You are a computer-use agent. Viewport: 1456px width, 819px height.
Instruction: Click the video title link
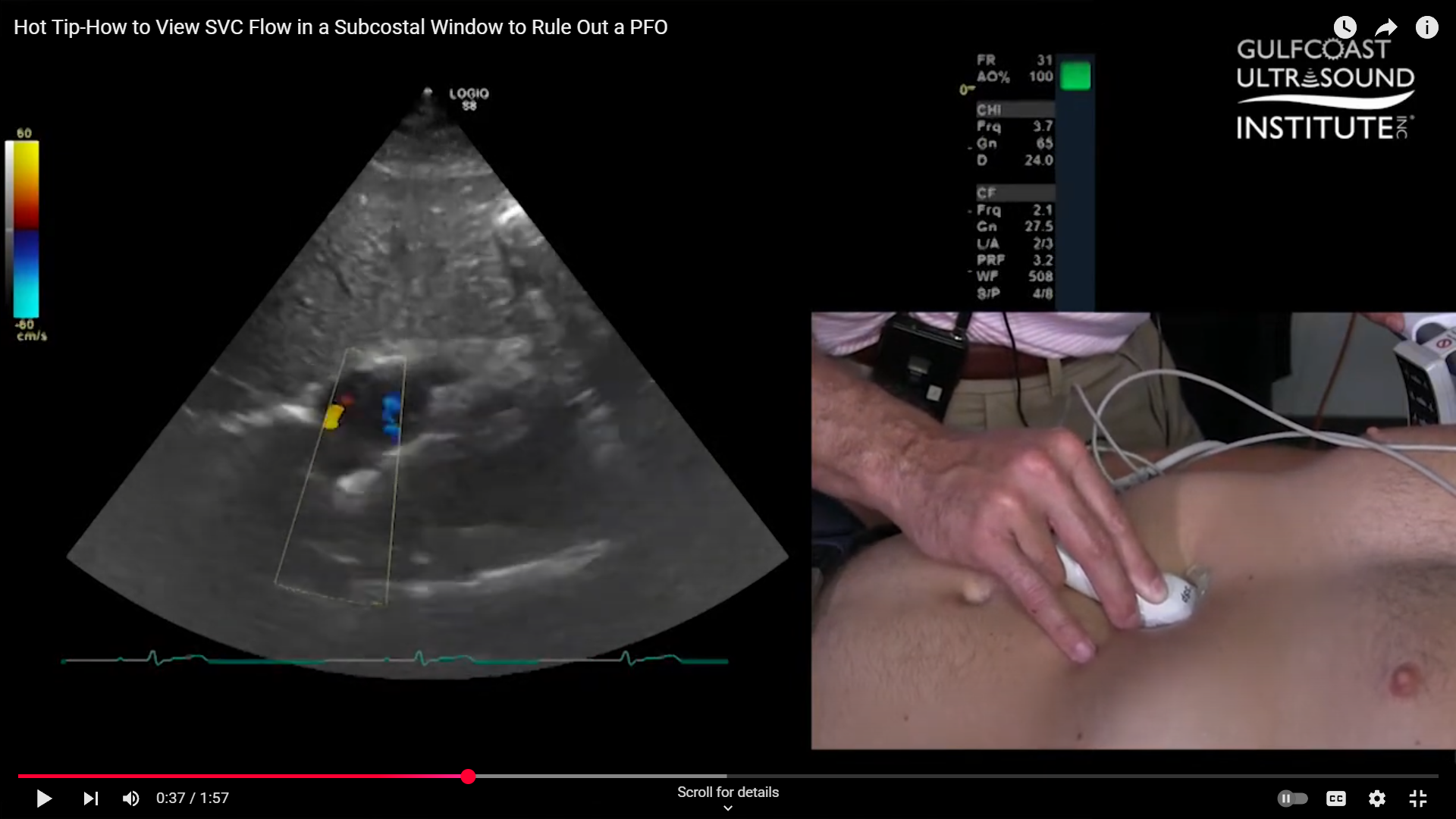(x=340, y=27)
